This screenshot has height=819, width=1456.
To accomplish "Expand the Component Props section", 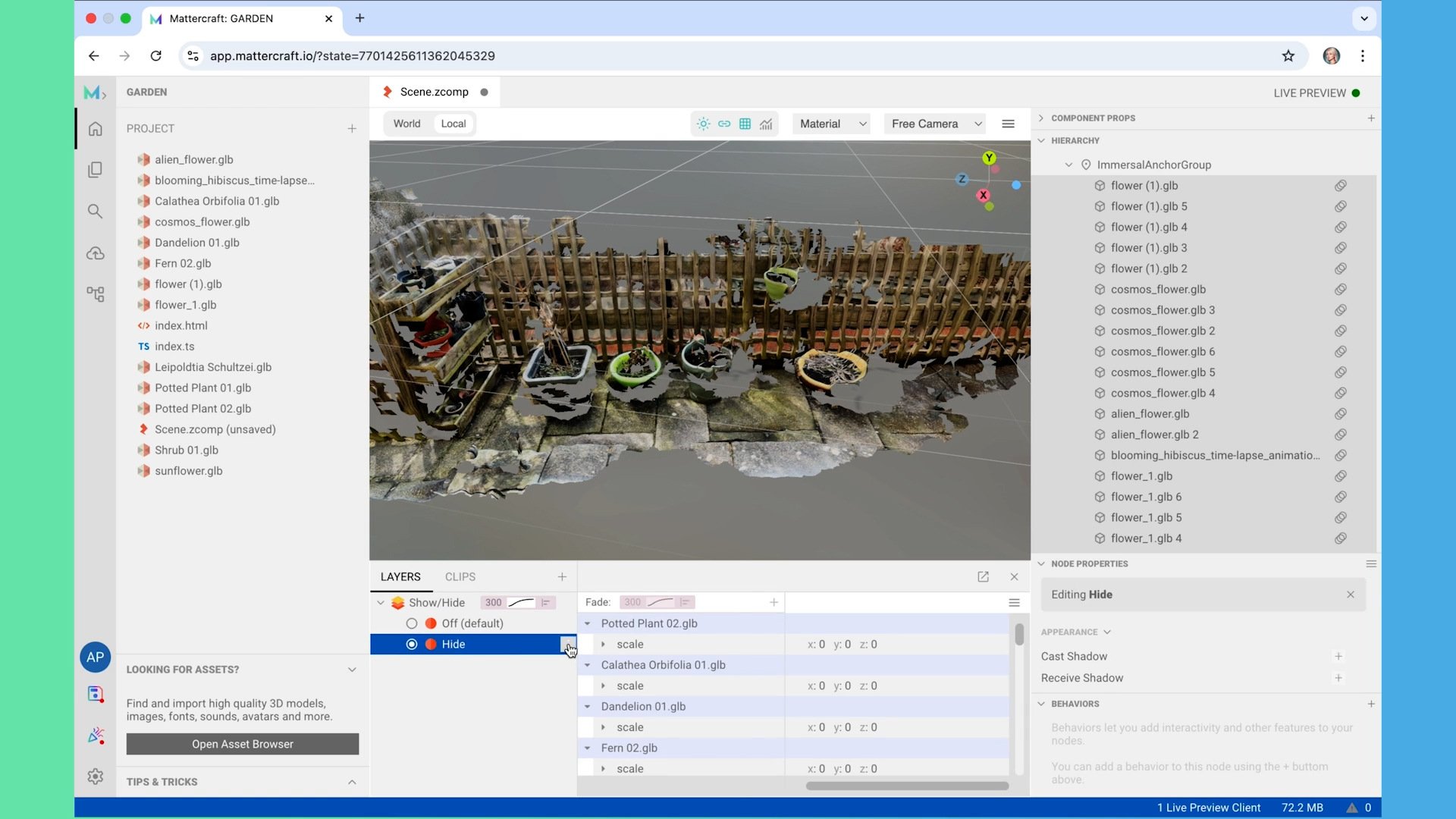I will click(x=1041, y=118).
